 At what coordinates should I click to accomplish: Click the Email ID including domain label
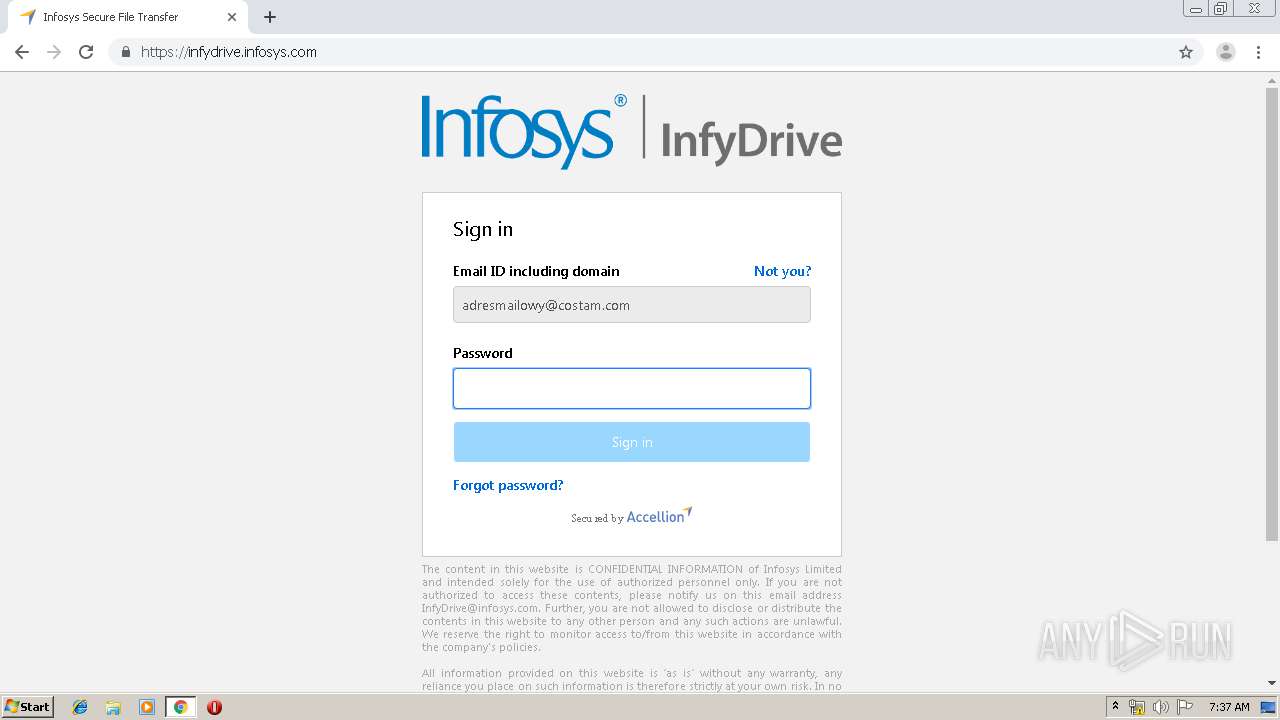pos(536,271)
